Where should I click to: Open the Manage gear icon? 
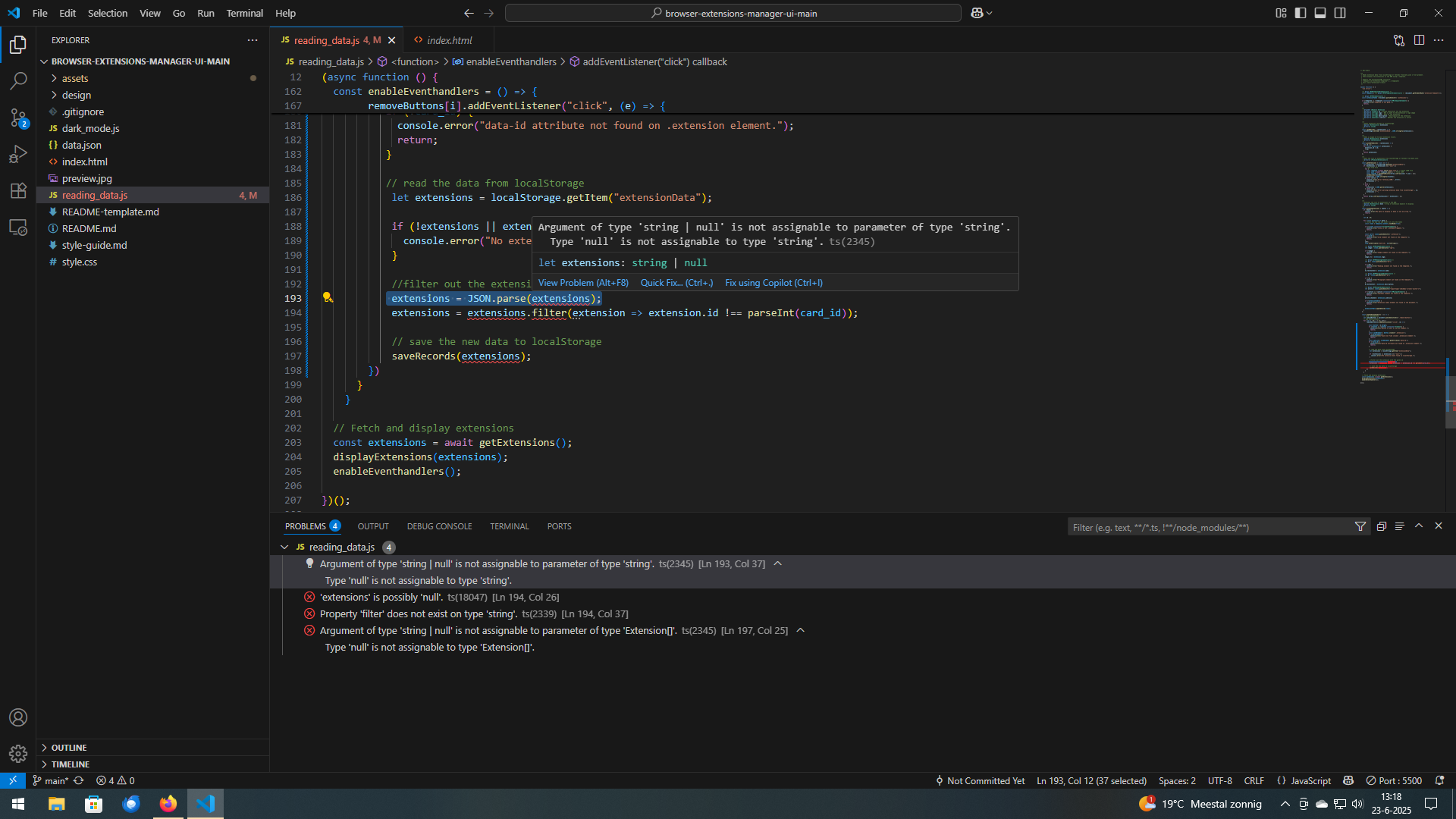[x=18, y=753]
